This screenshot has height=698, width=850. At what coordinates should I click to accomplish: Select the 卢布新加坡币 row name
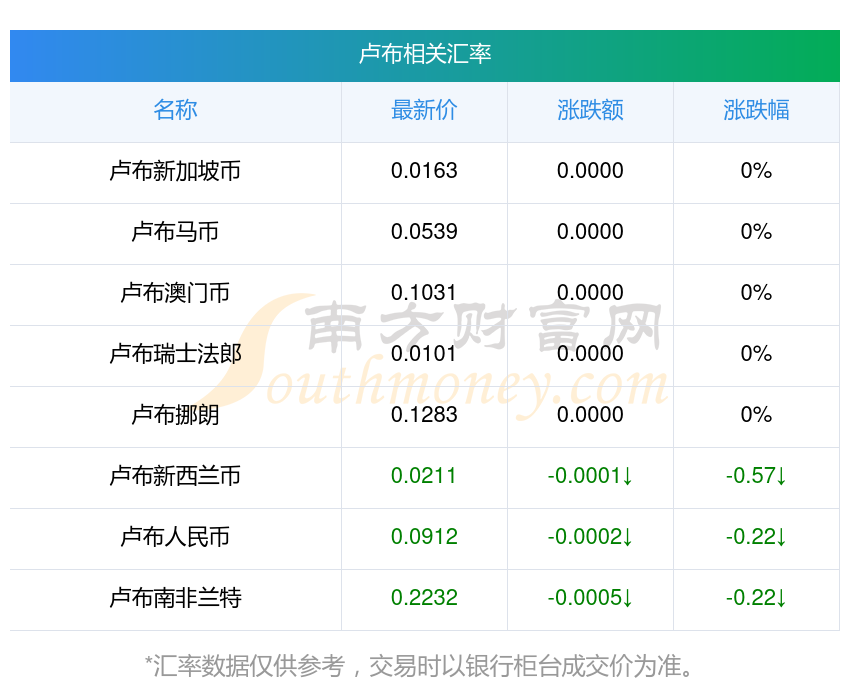click(x=175, y=171)
